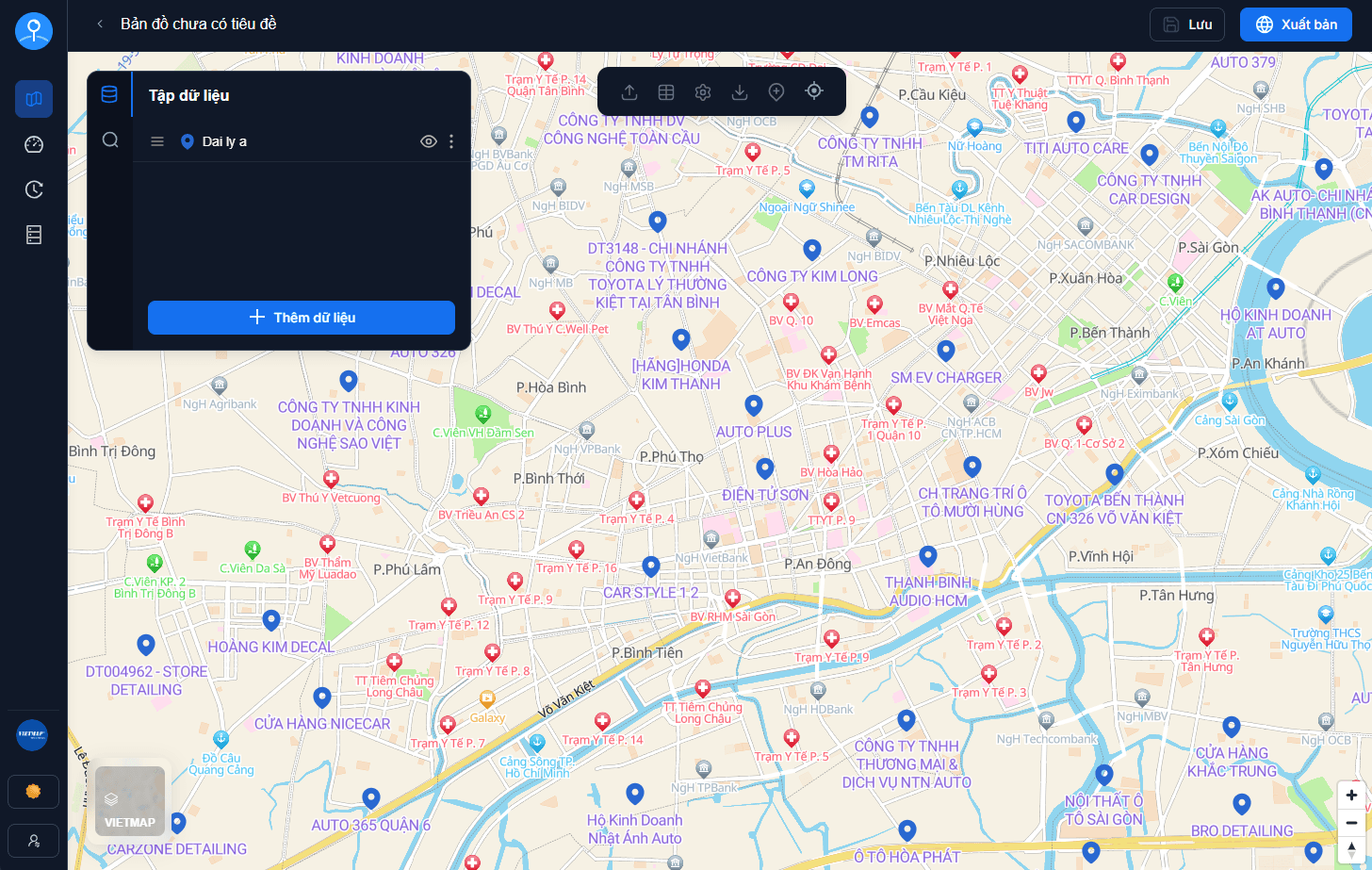Click the 'HOÀNG KIM DECAL' map label
Viewport: 1372px width, 870px height.
(270, 647)
